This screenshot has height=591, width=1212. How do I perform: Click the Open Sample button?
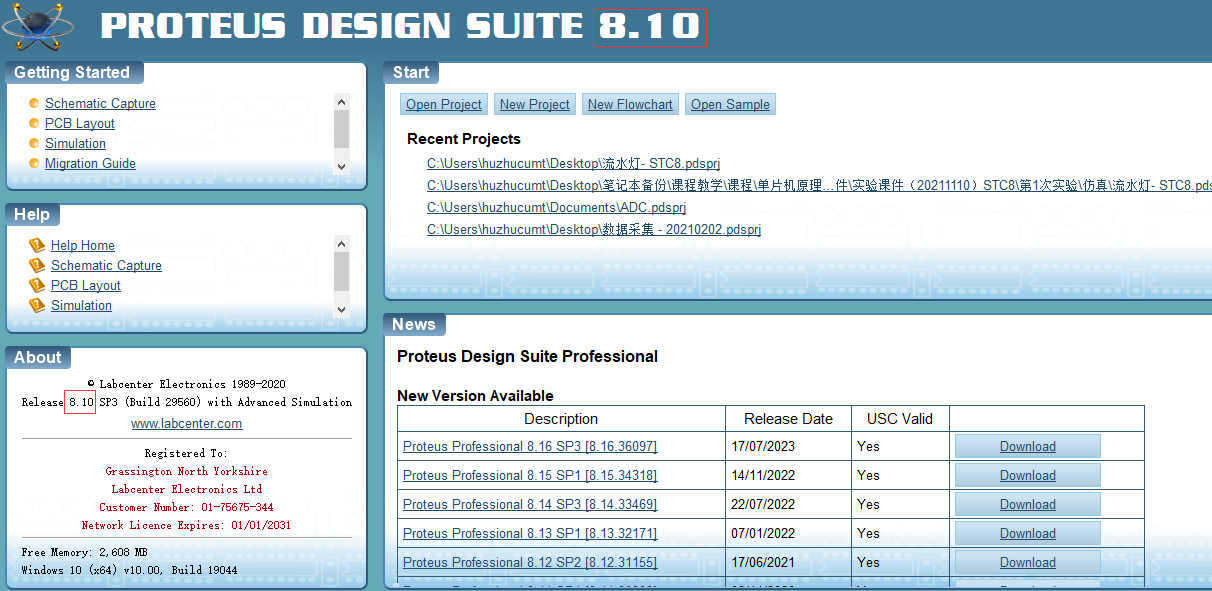click(x=730, y=104)
